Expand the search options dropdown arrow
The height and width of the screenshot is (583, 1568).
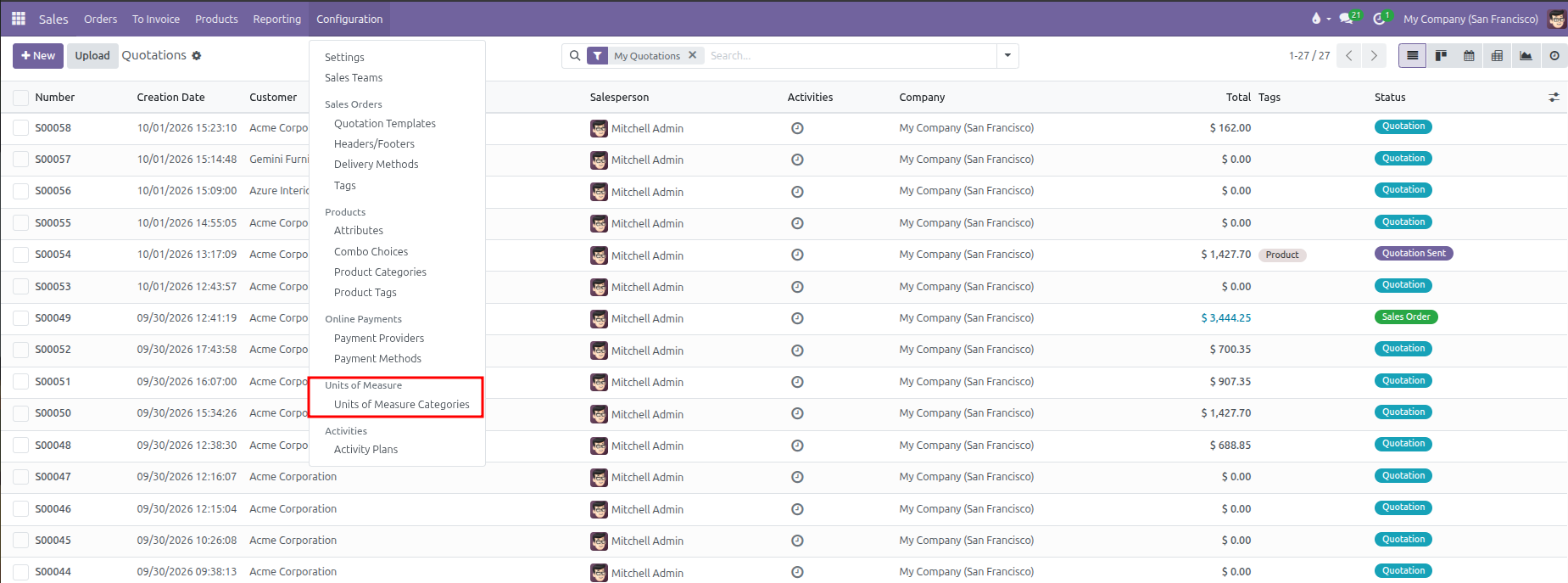1007,56
